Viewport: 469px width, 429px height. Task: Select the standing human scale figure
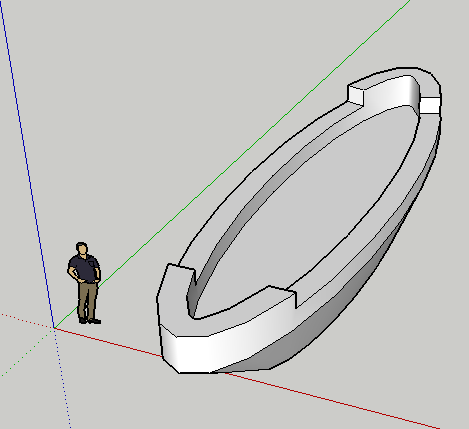tap(84, 283)
